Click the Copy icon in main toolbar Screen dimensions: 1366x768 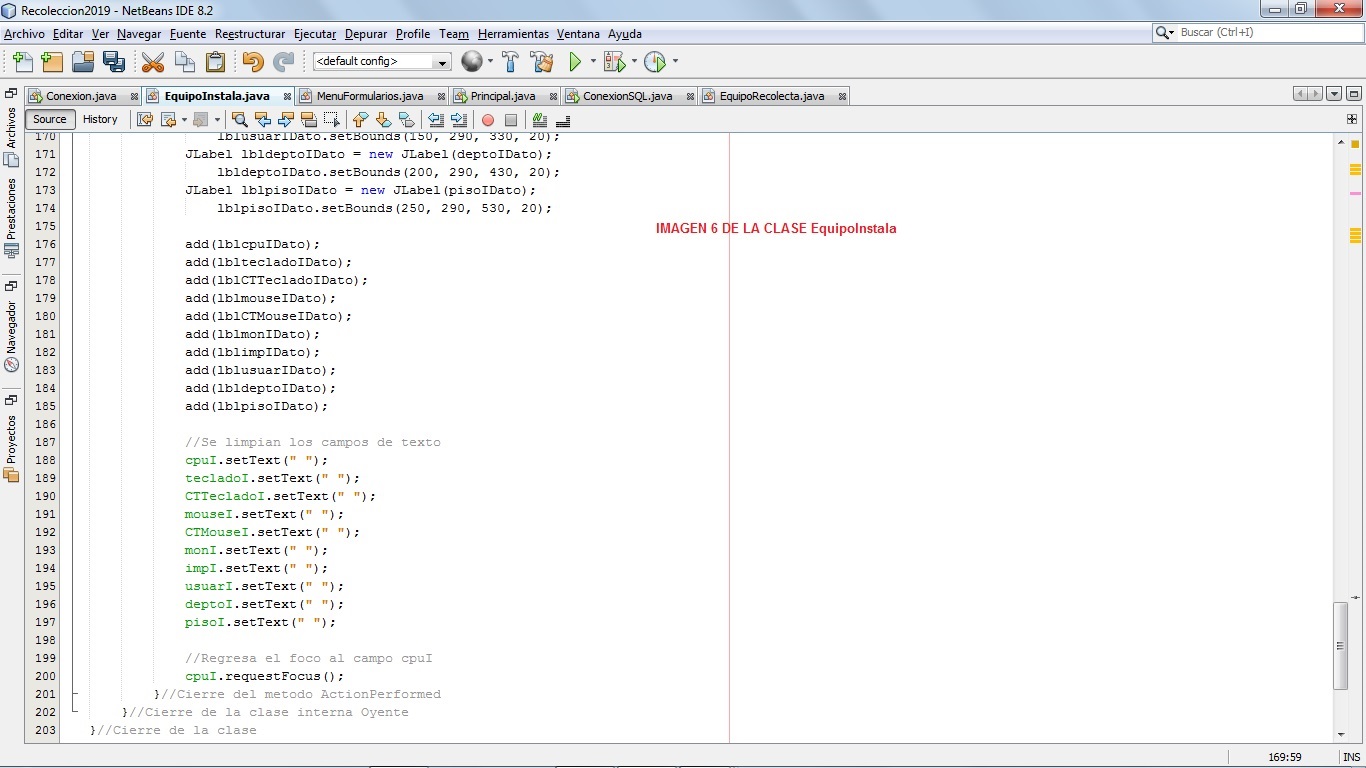(x=184, y=62)
